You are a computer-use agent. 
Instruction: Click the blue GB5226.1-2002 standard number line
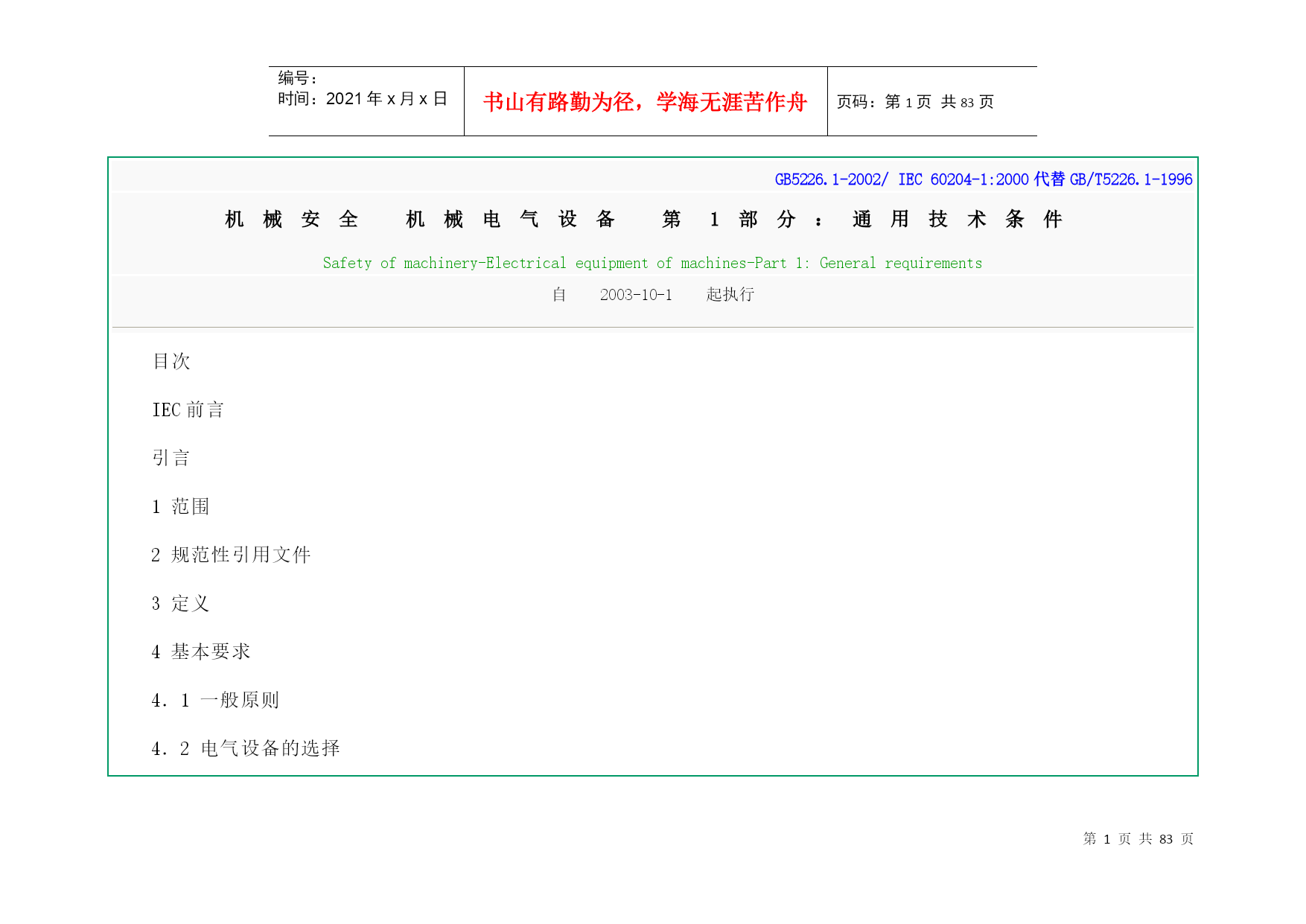(983, 179)
